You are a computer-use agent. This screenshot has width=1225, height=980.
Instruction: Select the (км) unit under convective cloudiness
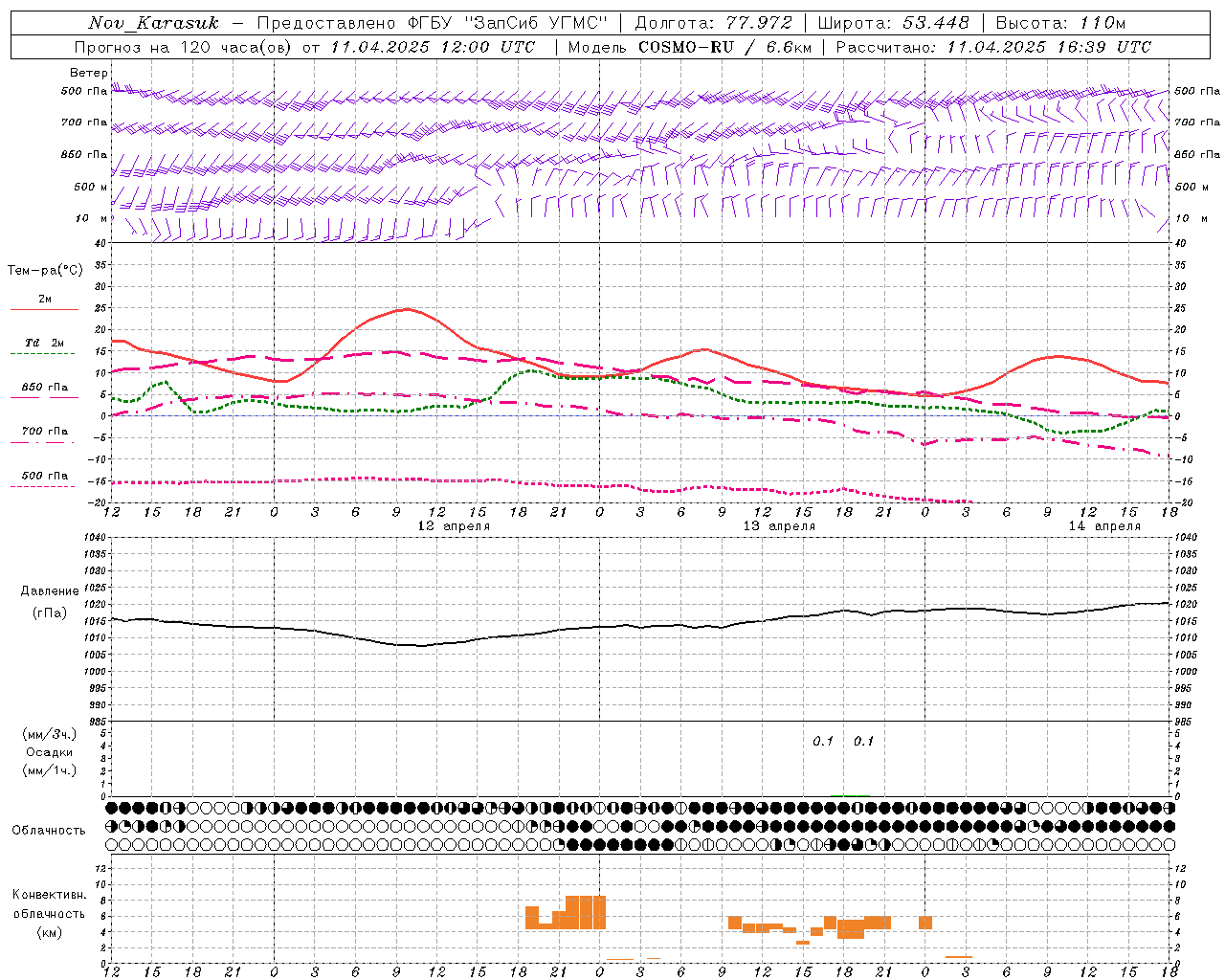coord(50,932)
